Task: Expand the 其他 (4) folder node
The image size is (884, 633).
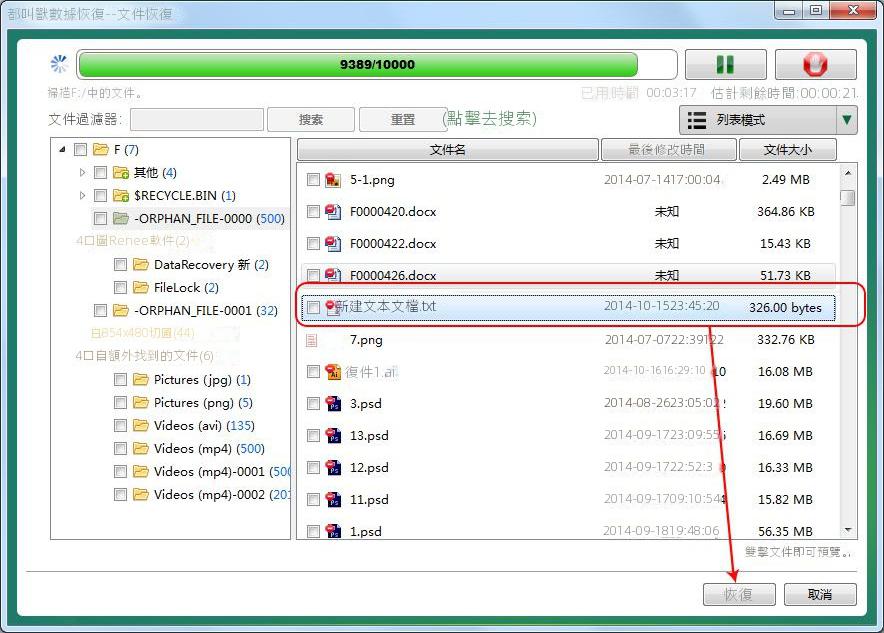Action: pyautogui.click(x=82, y=172)
